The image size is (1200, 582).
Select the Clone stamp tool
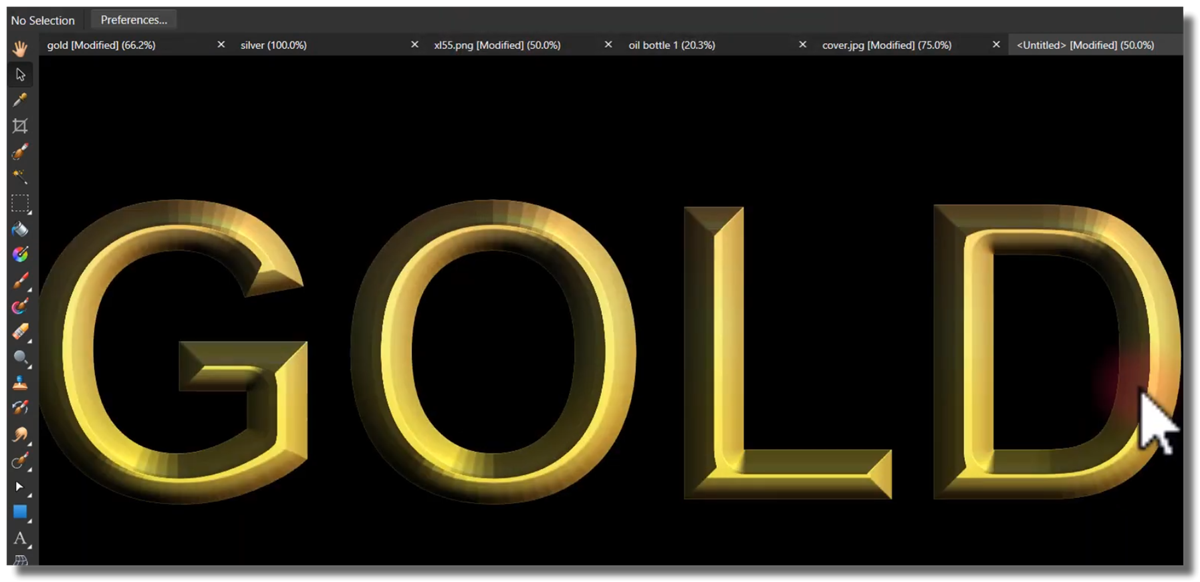pos(19,383)
